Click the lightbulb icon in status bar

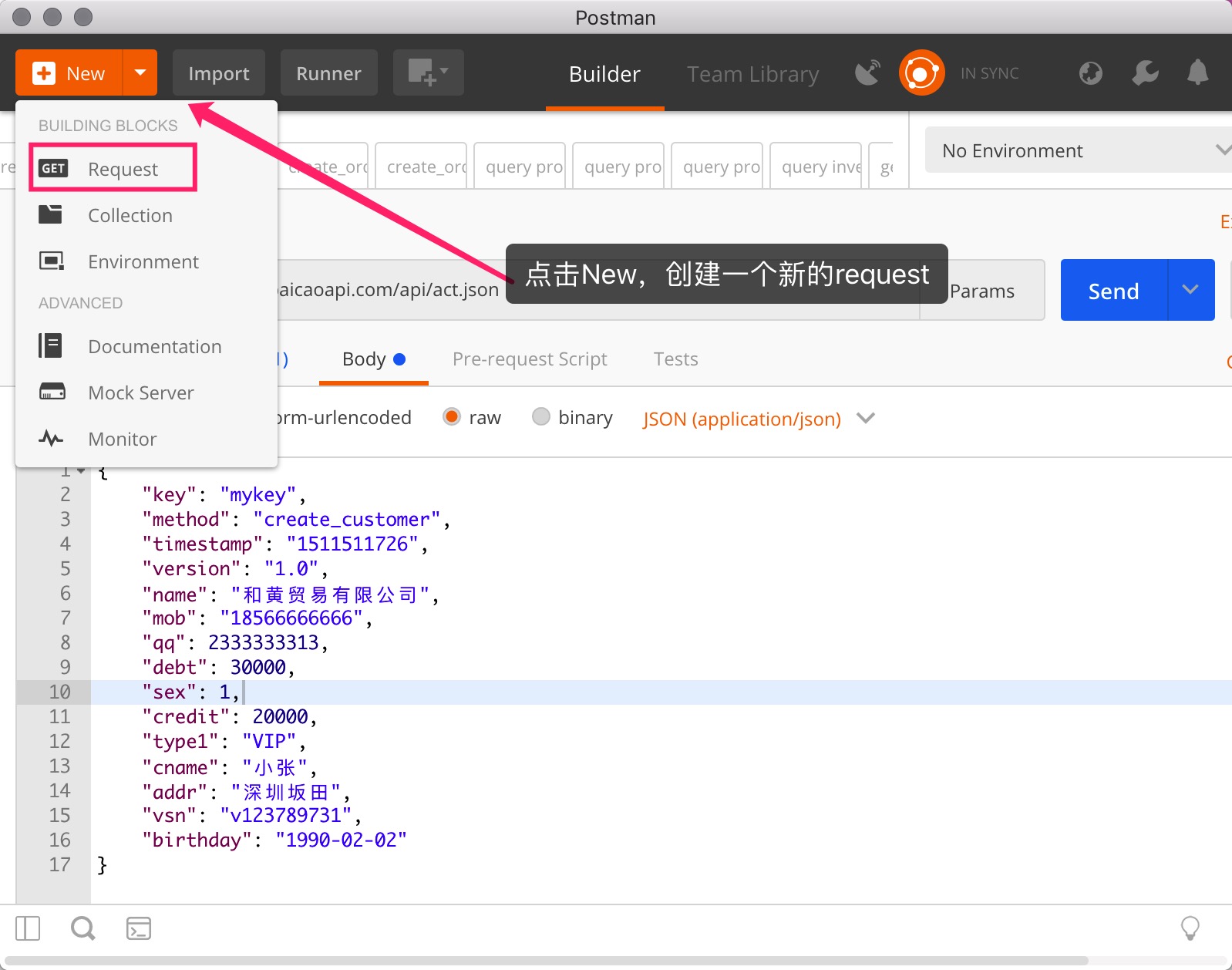click(x=1190, y=928)
